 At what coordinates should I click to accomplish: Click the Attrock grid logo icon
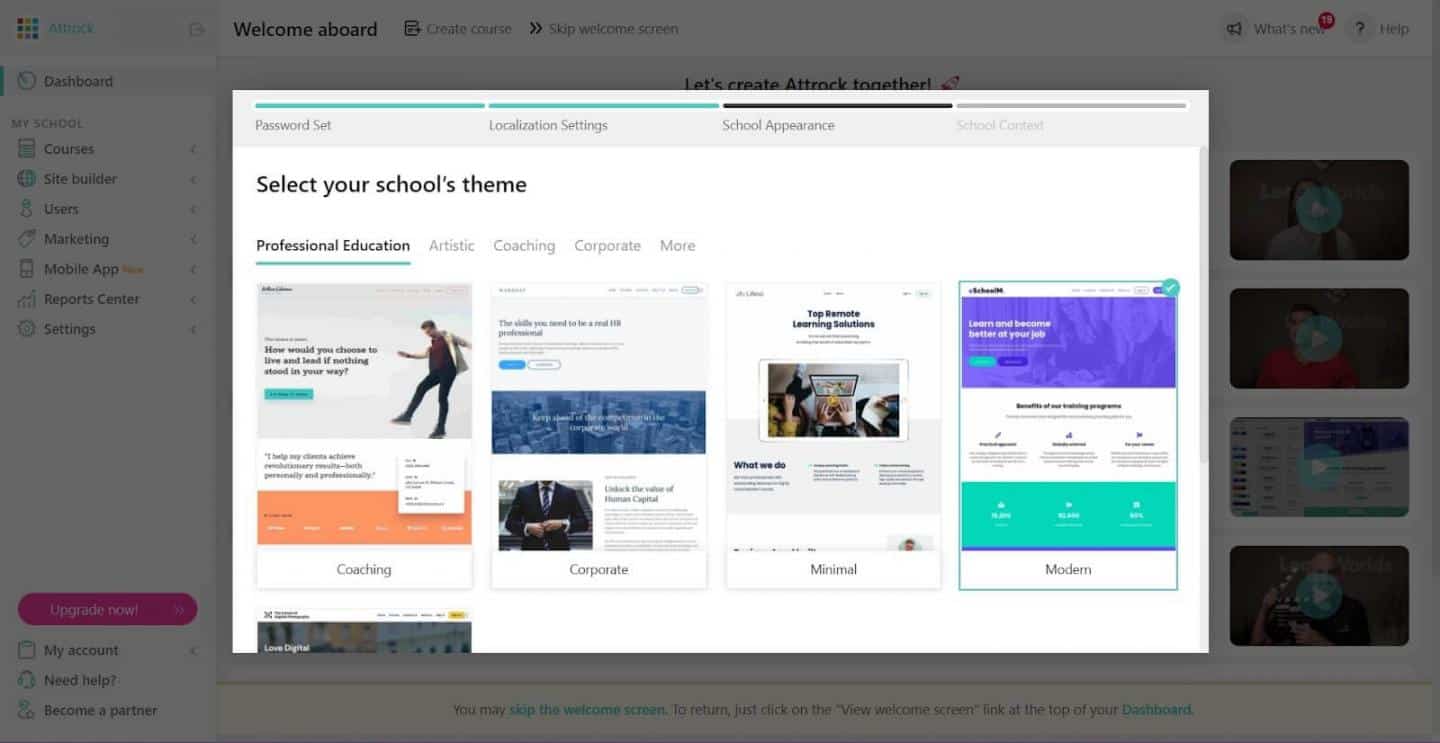pos(27,28)
